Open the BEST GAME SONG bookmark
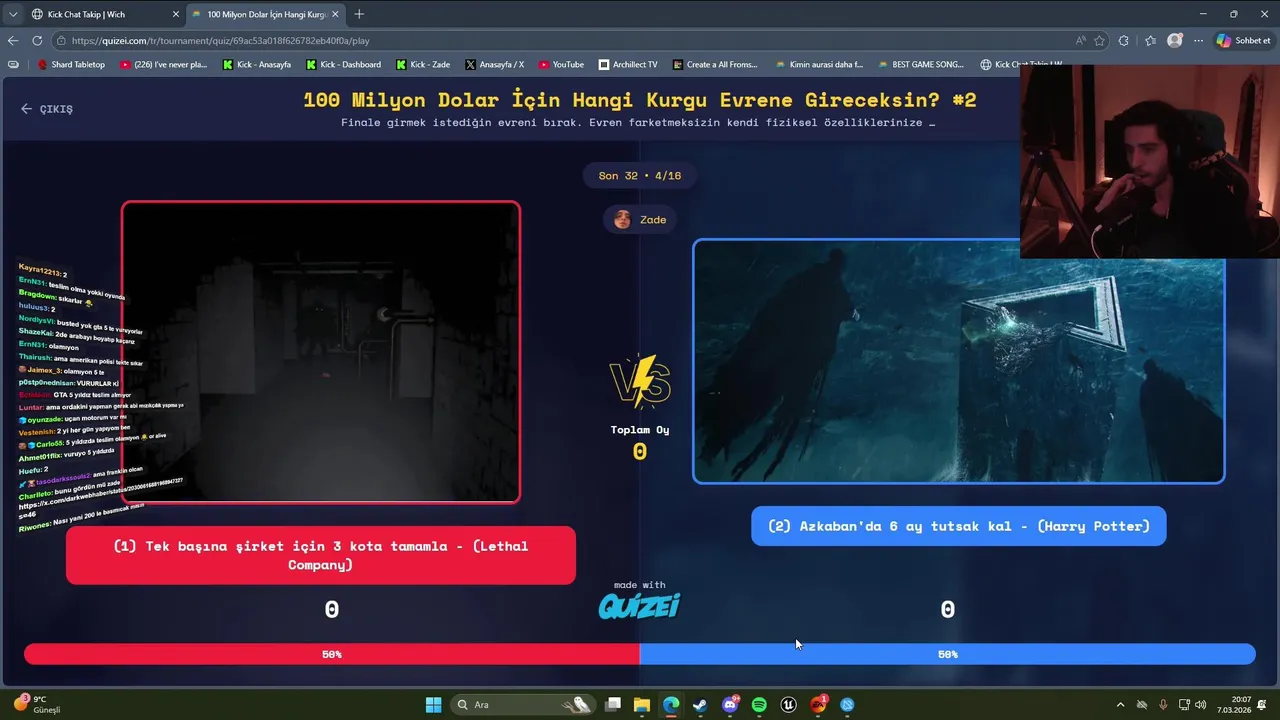Viewport: 1280px width, 720px height. (x=922, y=64)
